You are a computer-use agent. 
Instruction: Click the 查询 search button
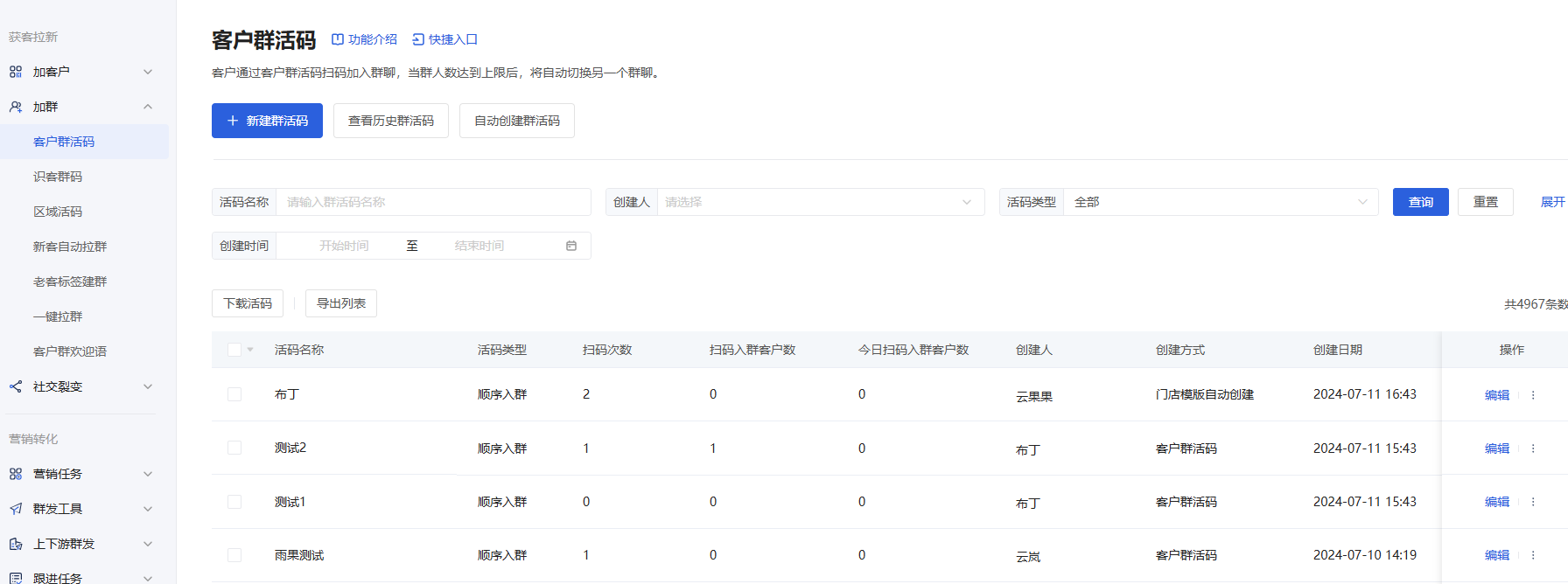pos(1421,202)
